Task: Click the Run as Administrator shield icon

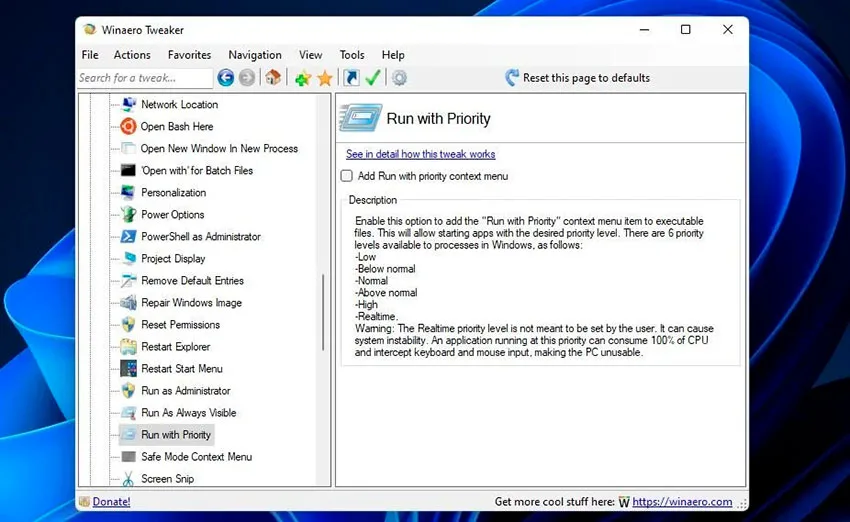Action: click(x=128, y=390)
